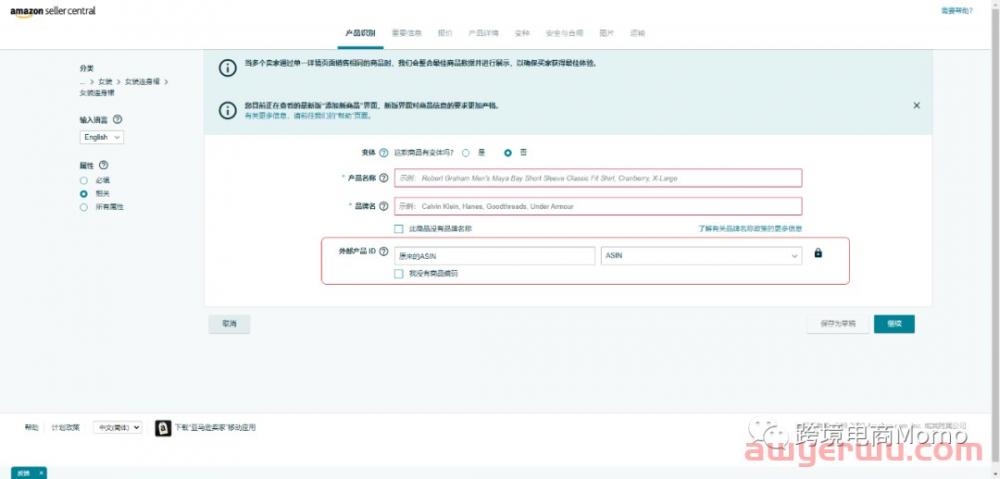Click help icon beside 输入语言
The image size is (1000, 479).
(x=117, y=119)
